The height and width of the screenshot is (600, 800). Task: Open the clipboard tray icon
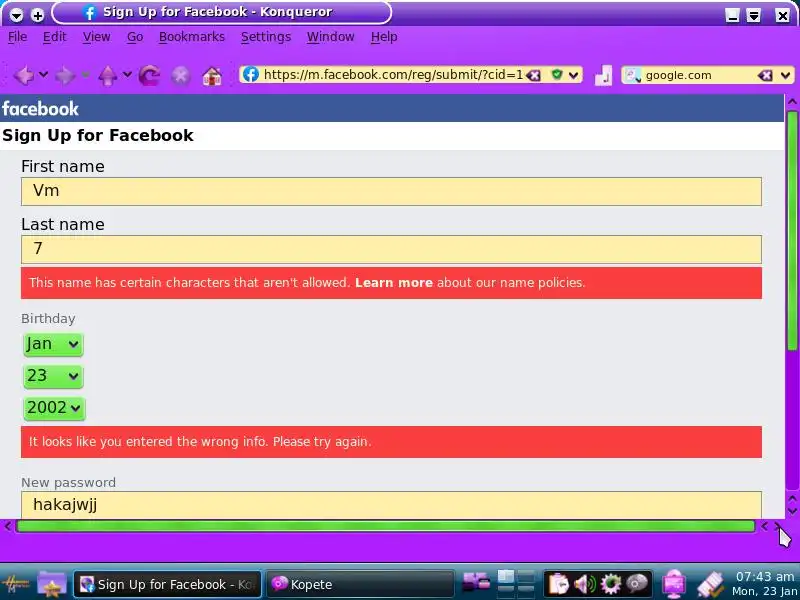(x=559, y=584)
